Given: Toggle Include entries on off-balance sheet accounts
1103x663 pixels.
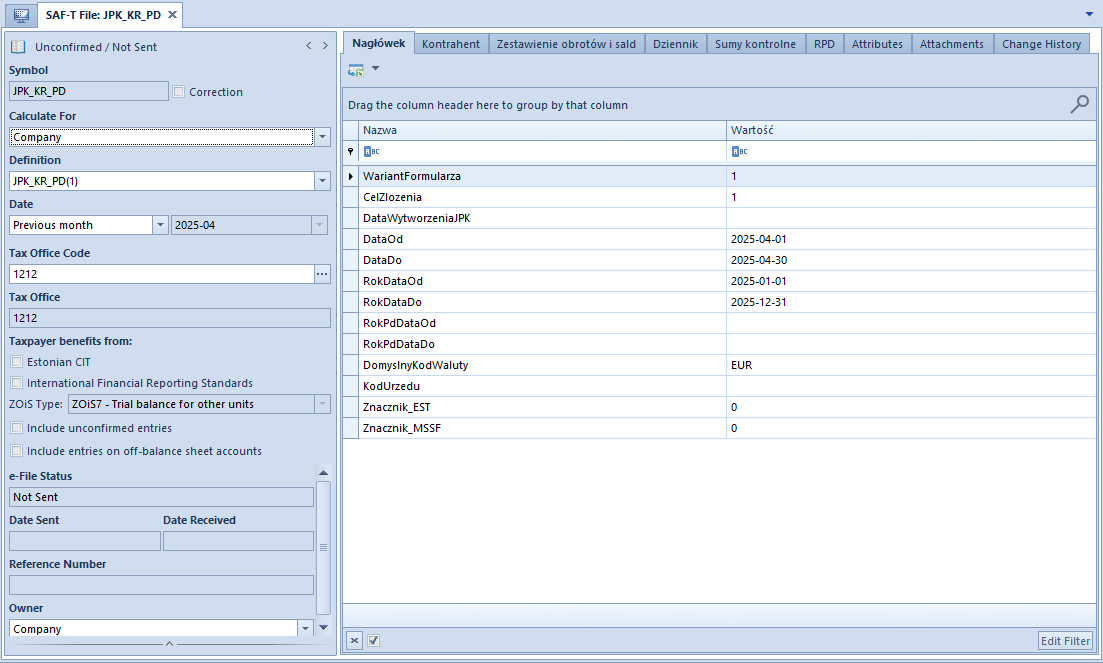Looking at the screenshot, I should (17, 451).
